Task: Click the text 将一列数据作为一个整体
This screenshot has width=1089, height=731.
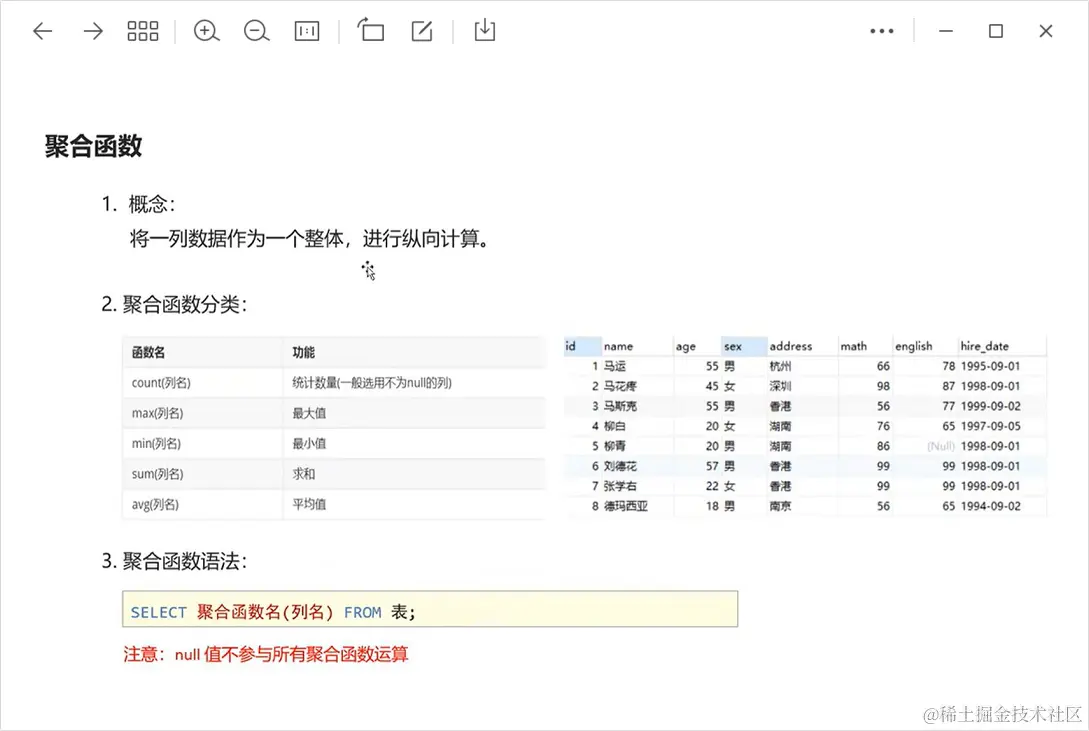Action: pos(237,239)
